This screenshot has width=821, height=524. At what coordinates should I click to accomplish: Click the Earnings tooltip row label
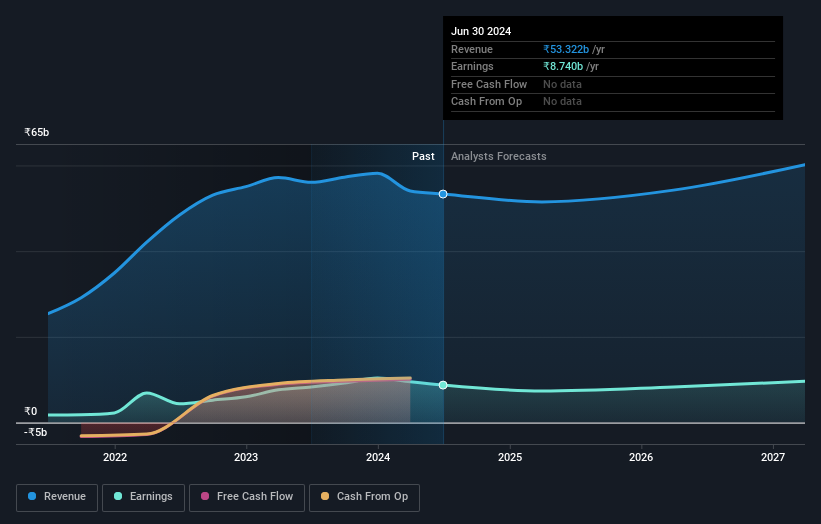472,66
